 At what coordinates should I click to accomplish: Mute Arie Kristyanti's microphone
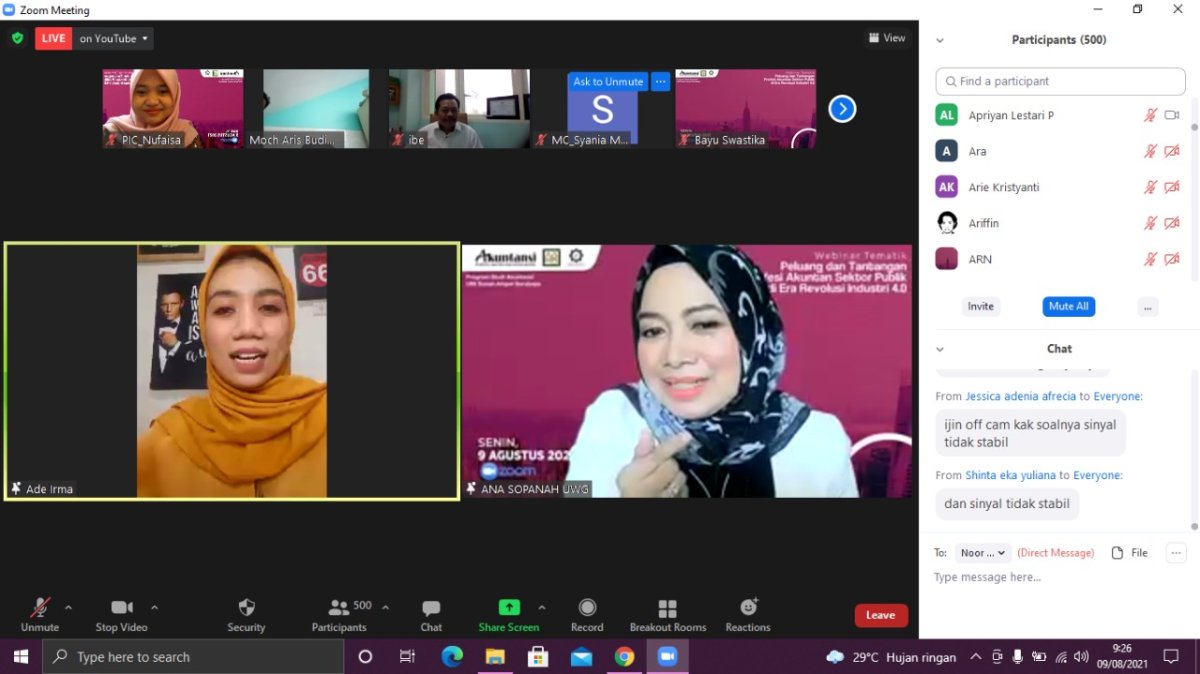pyautogui.click(x=1150, y=187)
